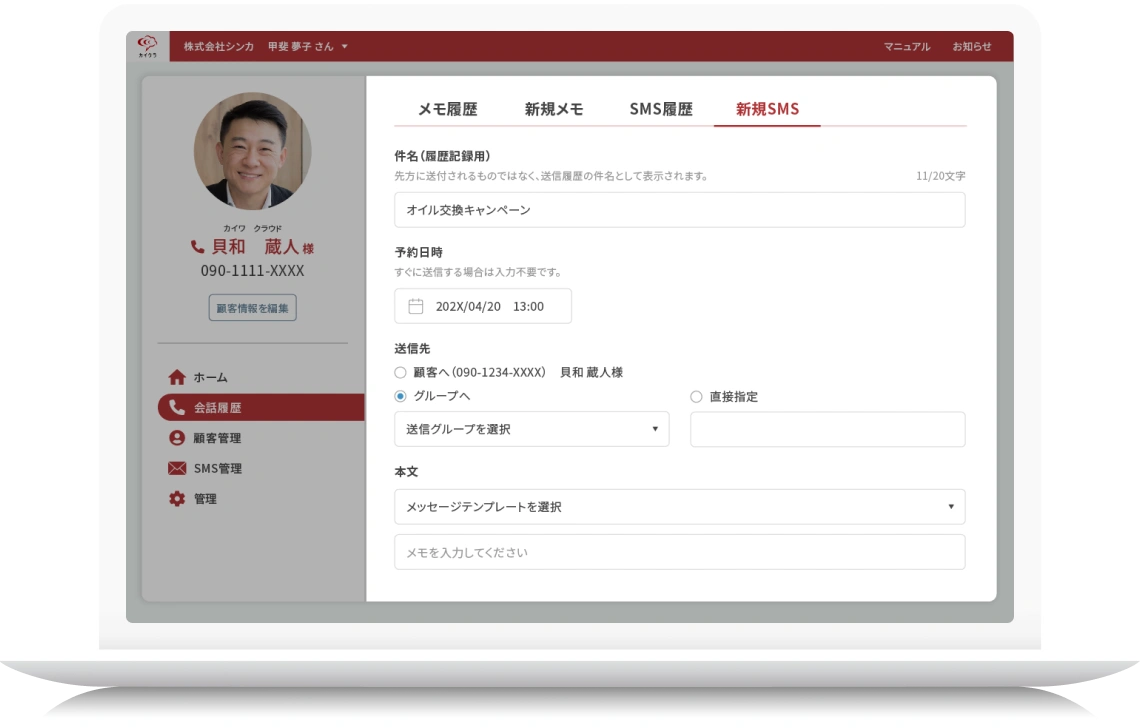Click the Kaiwa logo icon in header
Viewport: 1140px width, 728px height.
click(147, 46)
